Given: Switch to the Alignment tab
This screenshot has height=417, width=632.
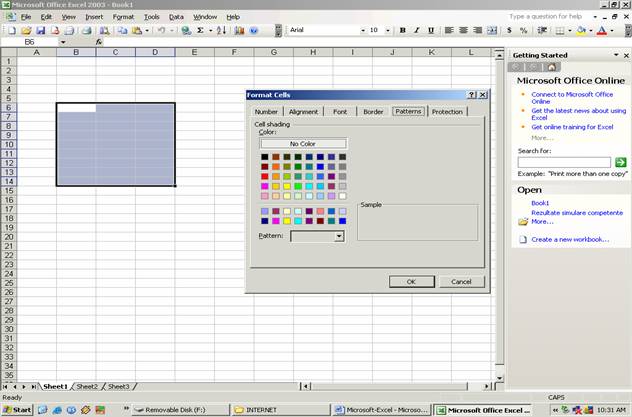Looking at the screenshot, I should (303, 112).
